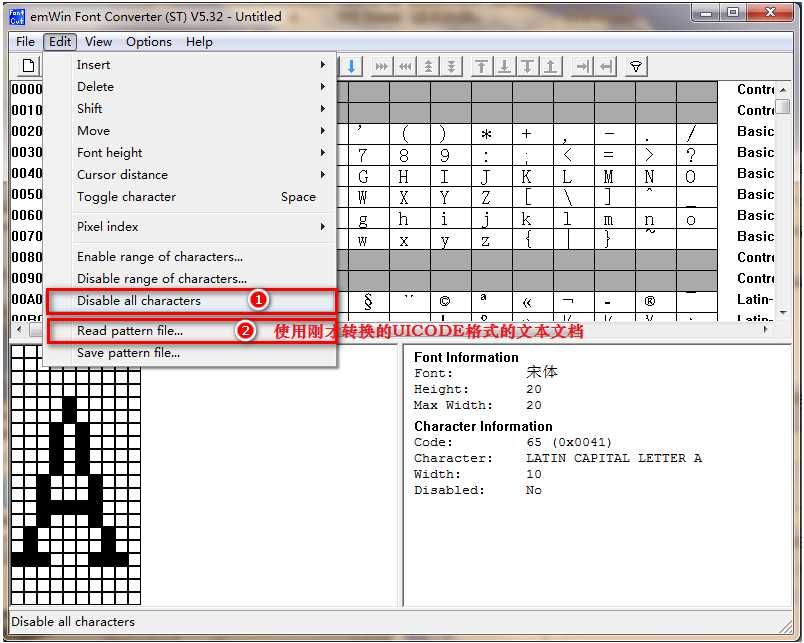
Task: Click row header 00A0
Action: pyautogui.click(x=27, y=299)
